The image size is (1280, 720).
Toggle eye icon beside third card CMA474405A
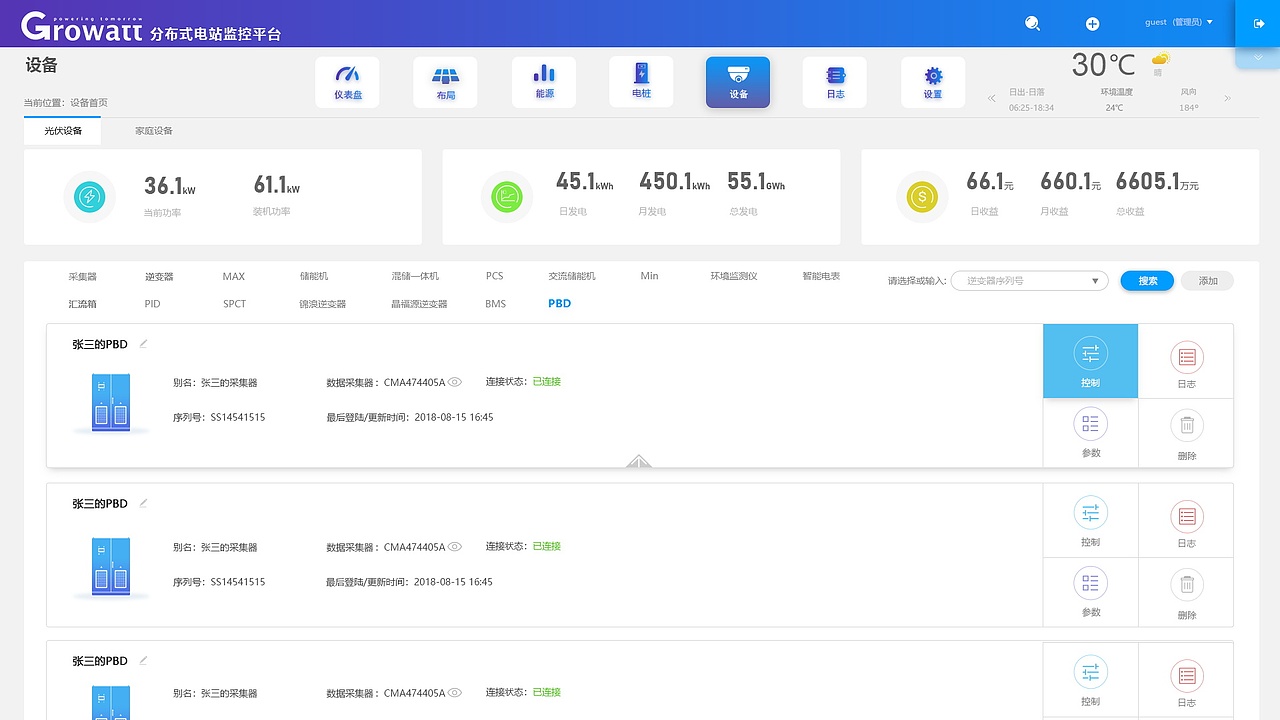click(x=455, y=693)
